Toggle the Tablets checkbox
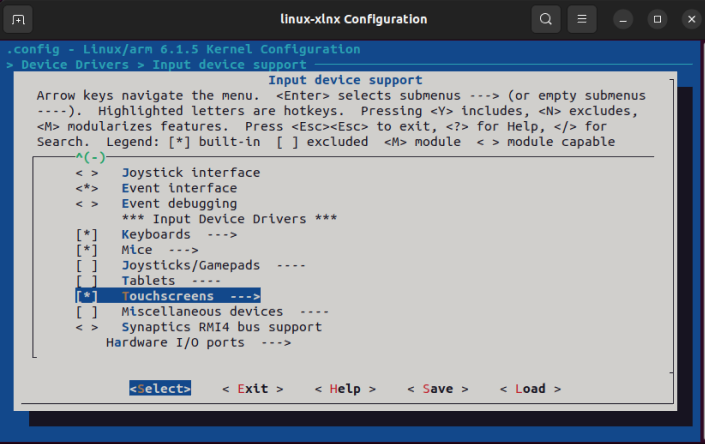This screenshot has width=705, height=444. (x=87, y=281)
